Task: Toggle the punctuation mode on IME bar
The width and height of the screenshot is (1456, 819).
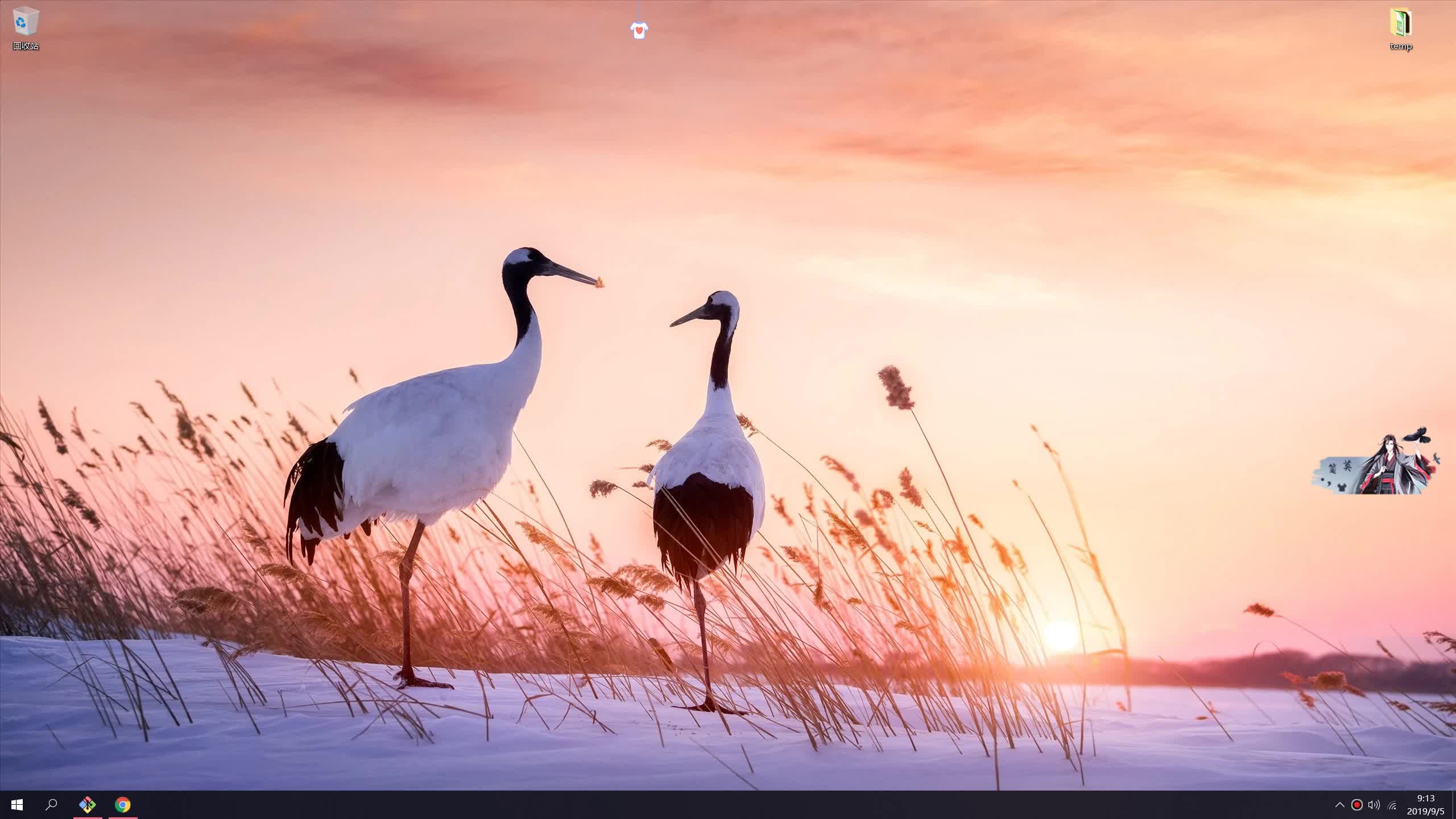Action: (x=1326, y=483)
